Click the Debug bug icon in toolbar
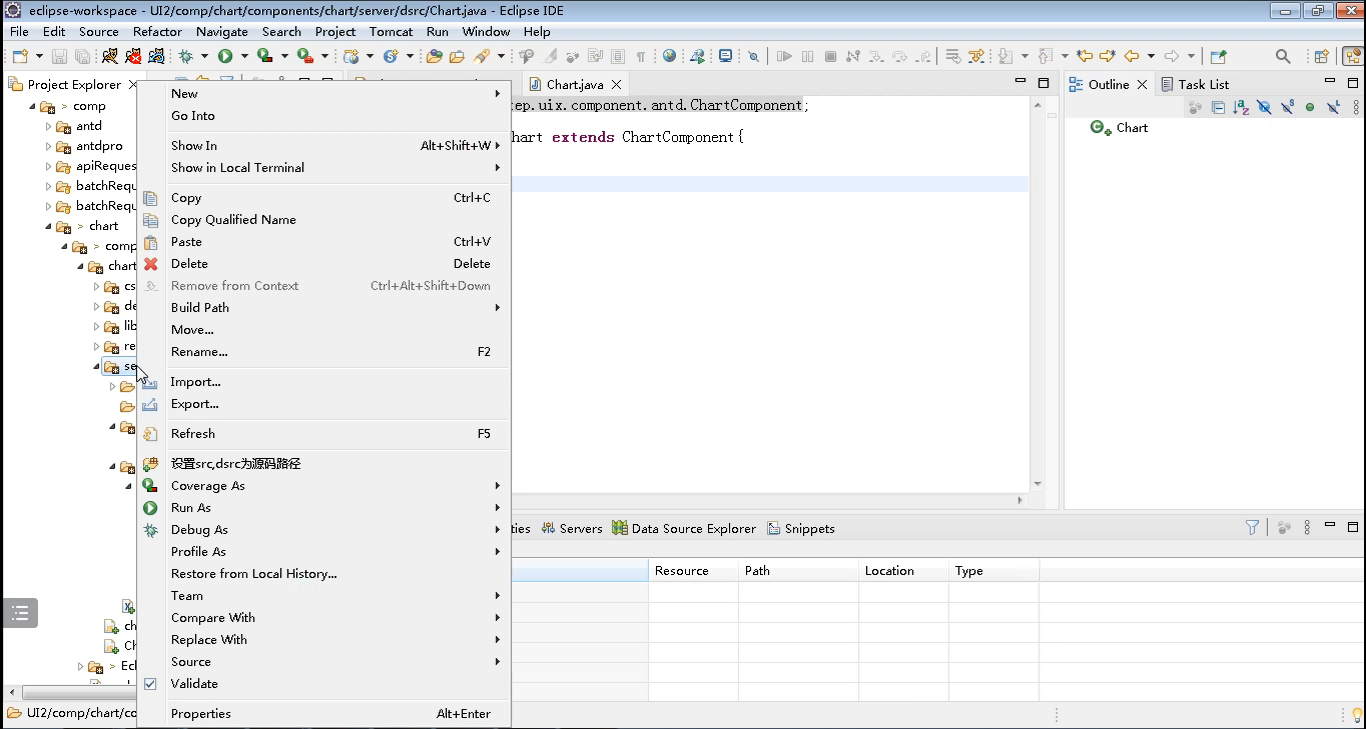Image resolution: width=1366 pixels, height=729 pixels. 185,57
